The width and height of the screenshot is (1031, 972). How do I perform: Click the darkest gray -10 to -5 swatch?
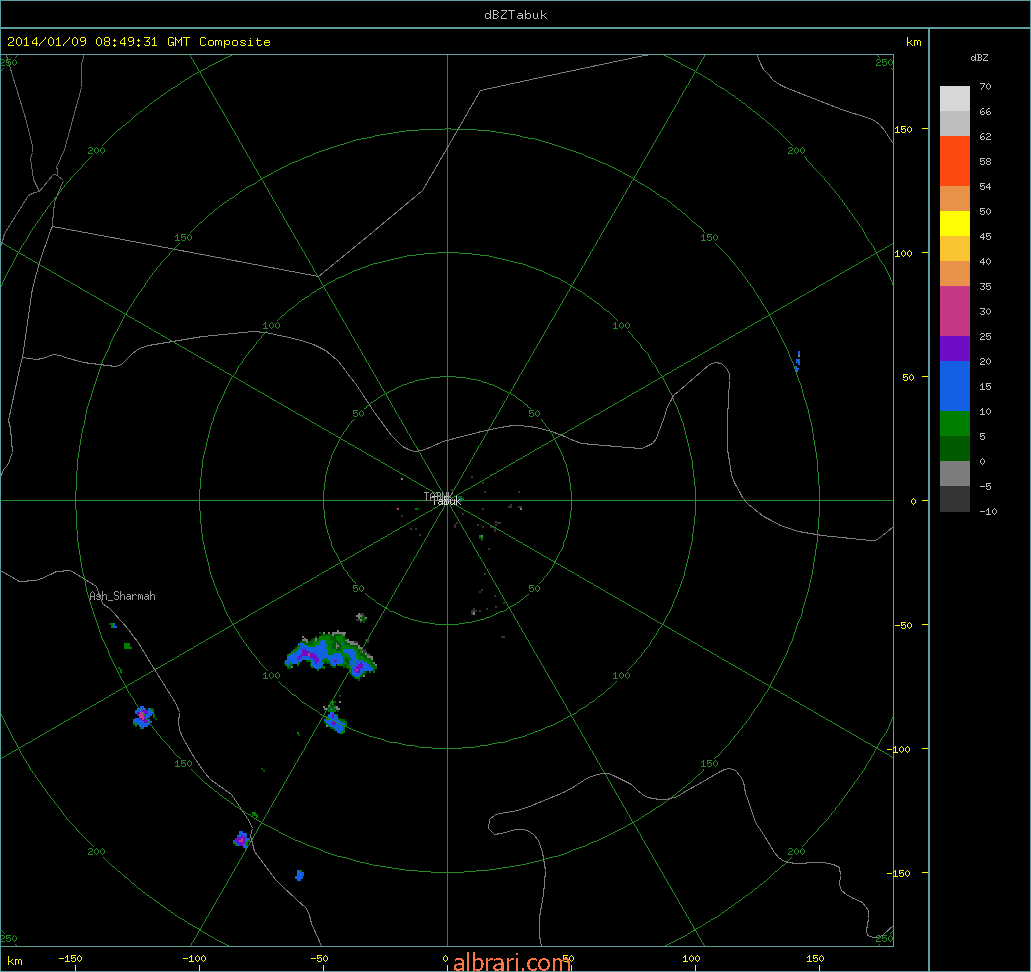tap(955, 498)
